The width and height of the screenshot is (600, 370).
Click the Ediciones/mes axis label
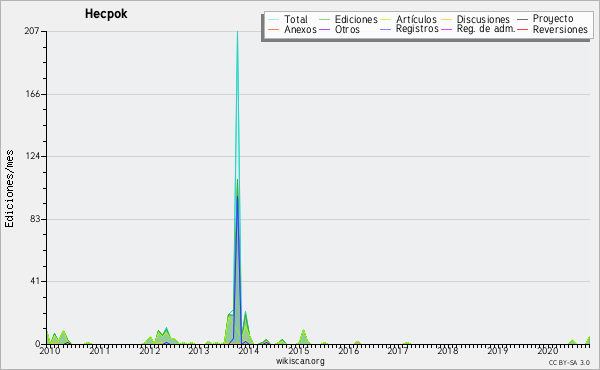click(x=9, y=189)
